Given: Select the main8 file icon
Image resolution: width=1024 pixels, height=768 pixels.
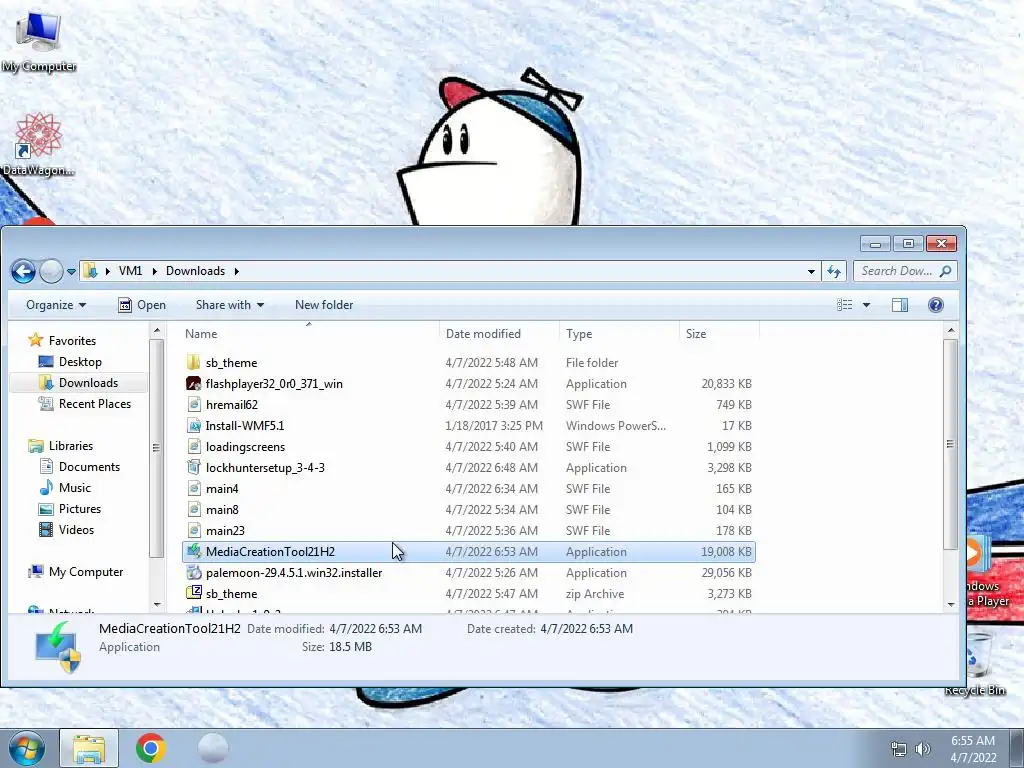Looking at the screenshot, I should click(193, 509).
